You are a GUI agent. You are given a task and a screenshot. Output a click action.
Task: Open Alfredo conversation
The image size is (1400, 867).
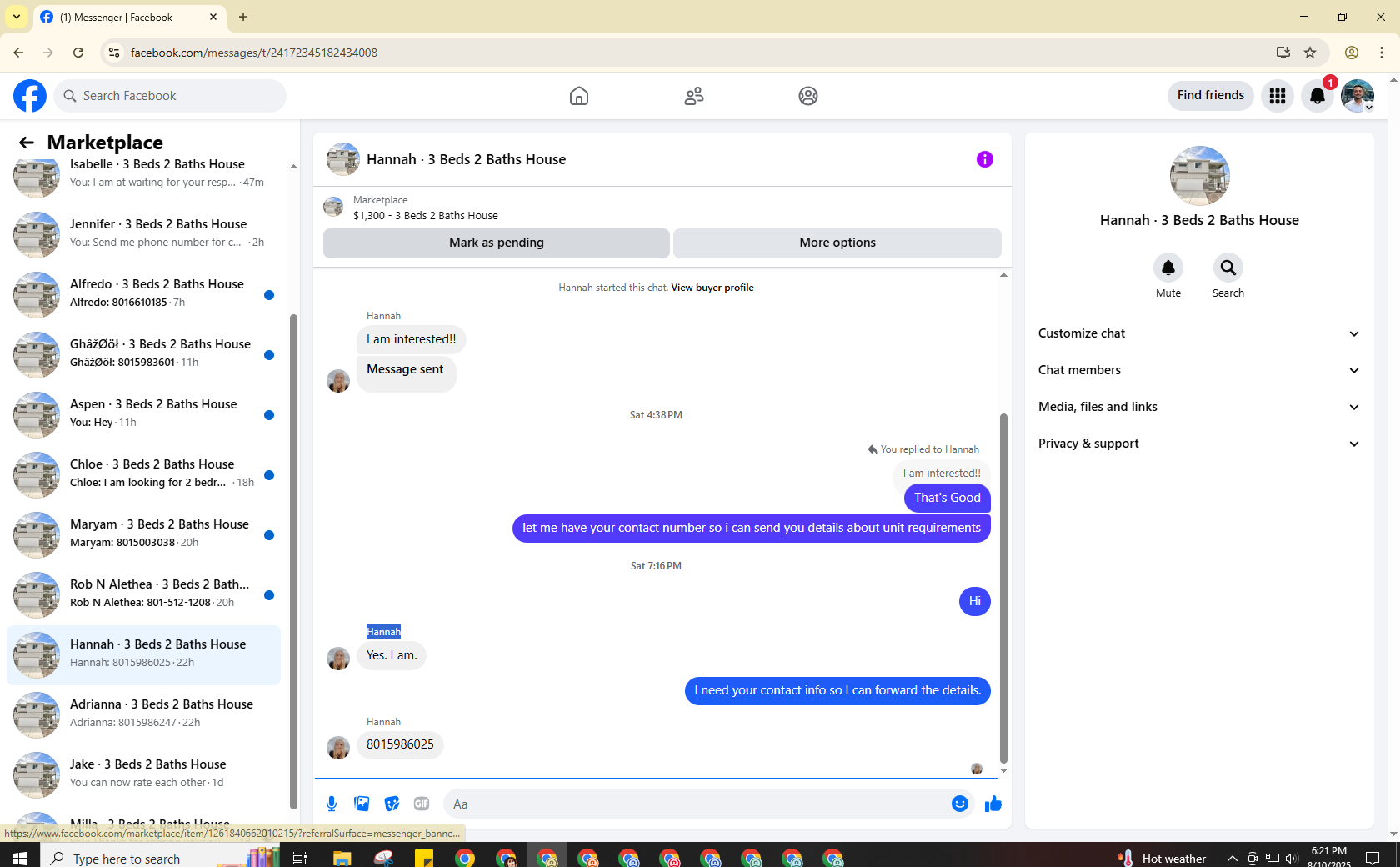pyautogui.click(x=143, y=294)
